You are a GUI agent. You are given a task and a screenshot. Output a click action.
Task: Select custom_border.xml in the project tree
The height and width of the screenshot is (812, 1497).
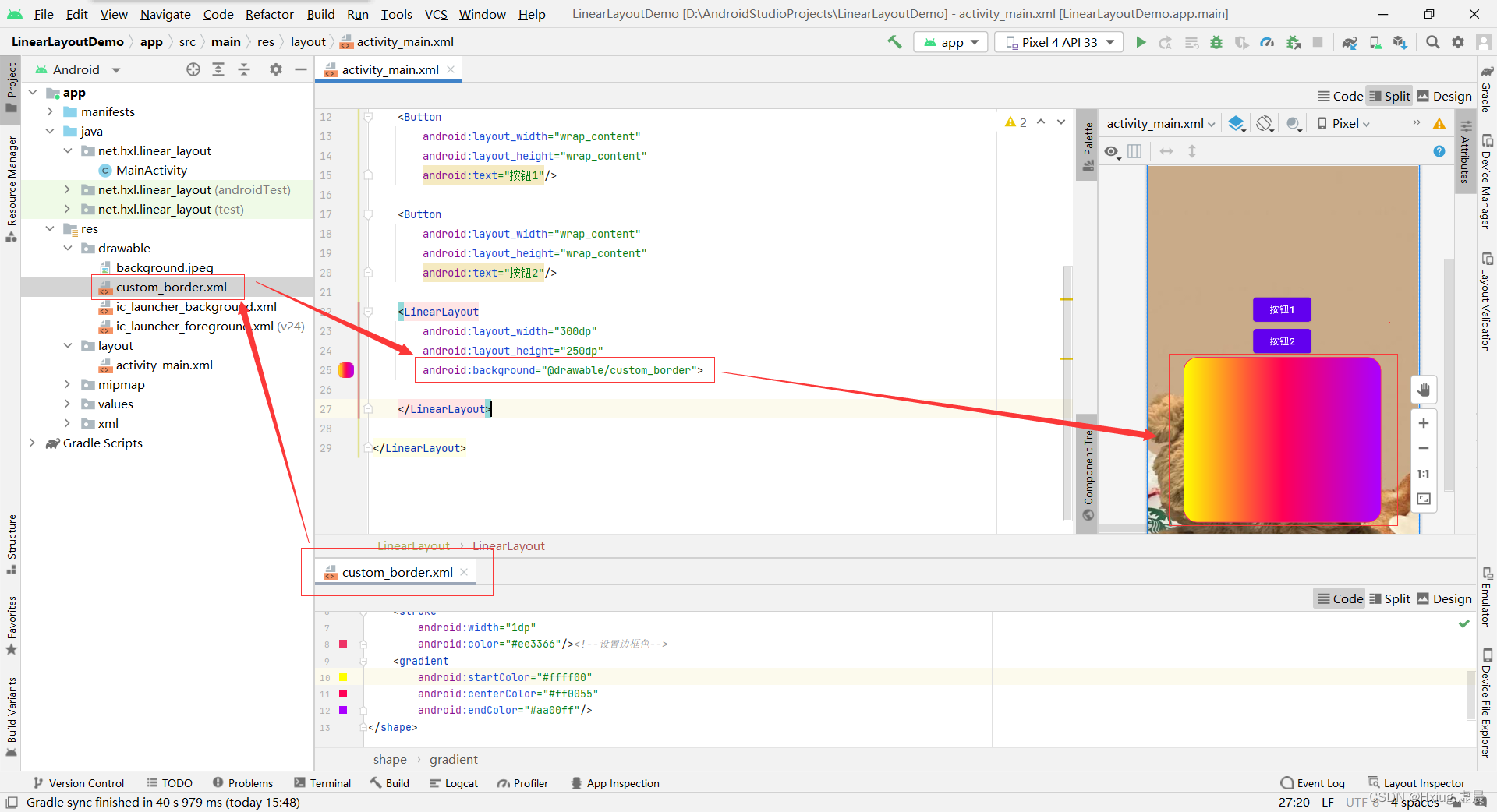pyautogui.click(x=172, y=287)
